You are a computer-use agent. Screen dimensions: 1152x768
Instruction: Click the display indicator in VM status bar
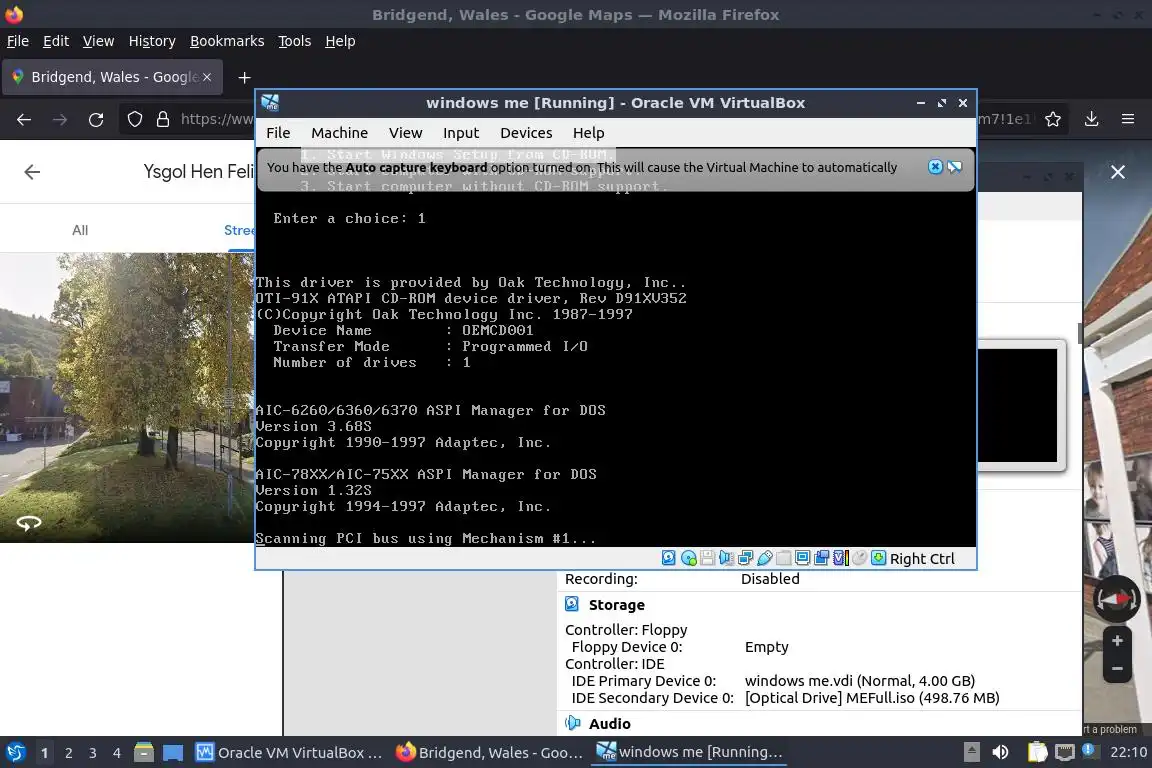(802, 558)
